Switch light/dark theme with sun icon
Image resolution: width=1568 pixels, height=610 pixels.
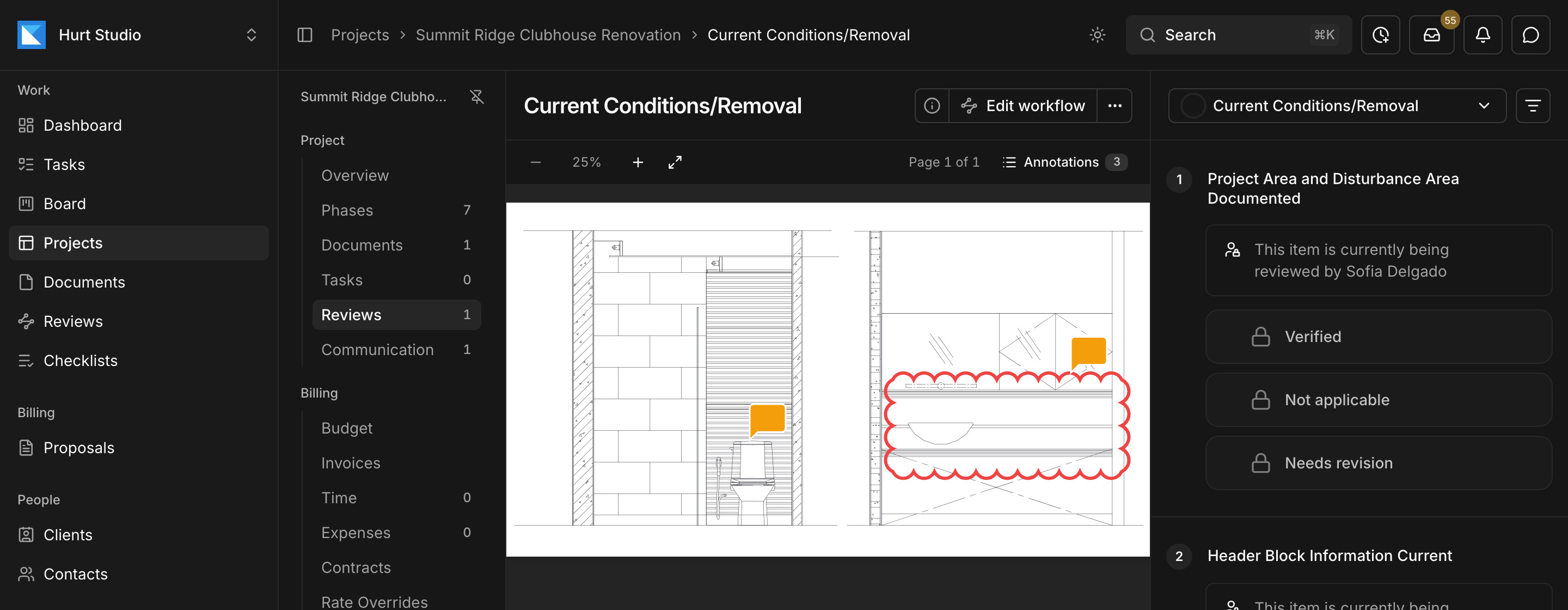click(x=1097, y=35)
